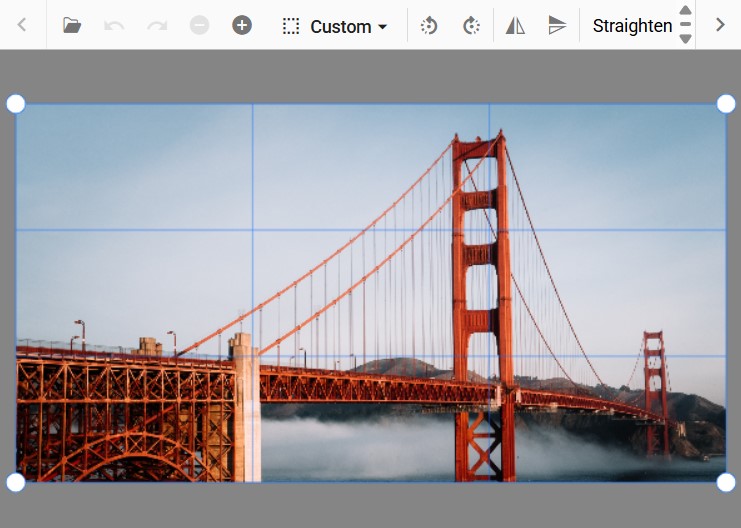Zoom out with the minus icon
Image resolution: width=741 pixels, height=528 pixels.
[x=199, y=25]
